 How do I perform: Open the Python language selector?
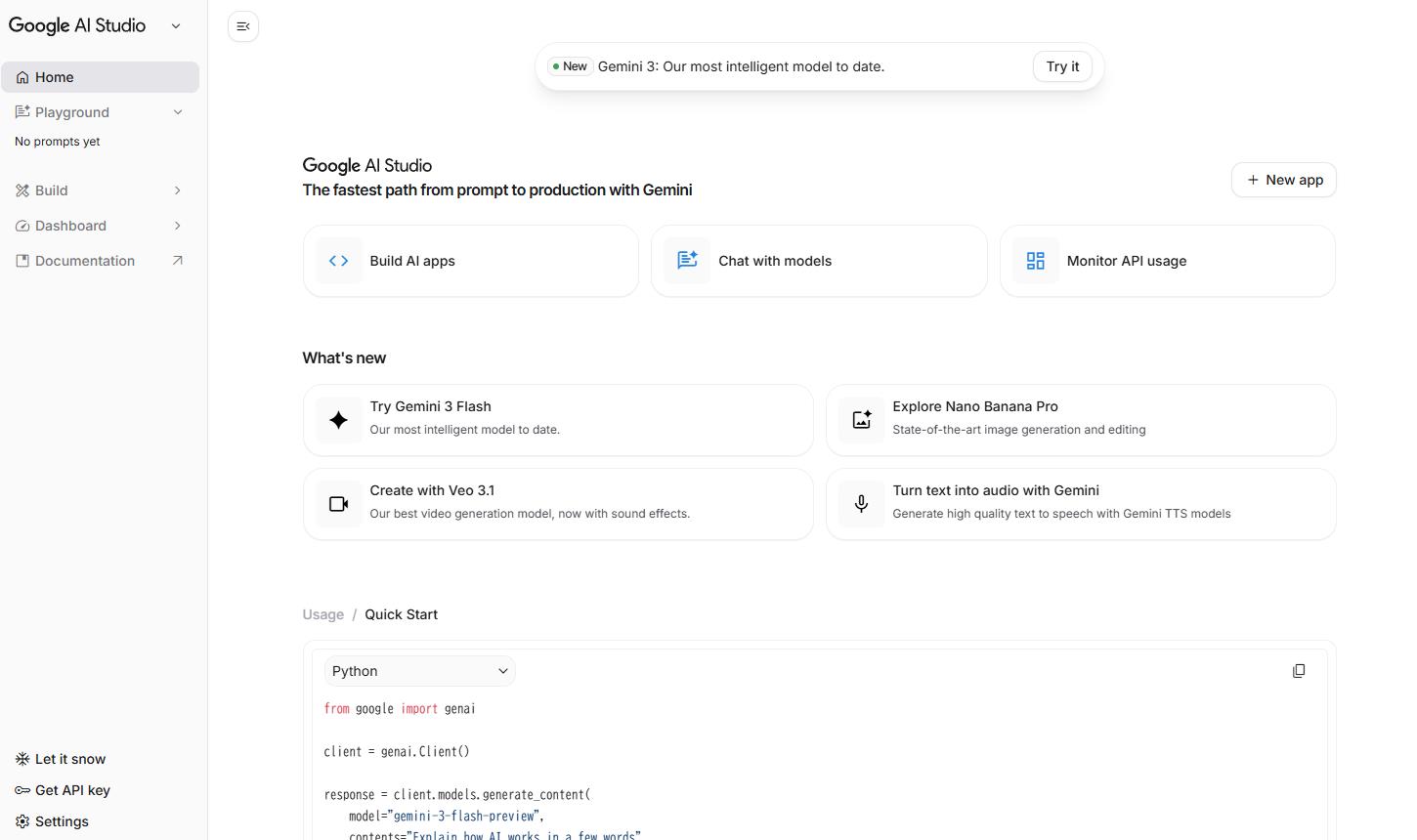(419, 671)
